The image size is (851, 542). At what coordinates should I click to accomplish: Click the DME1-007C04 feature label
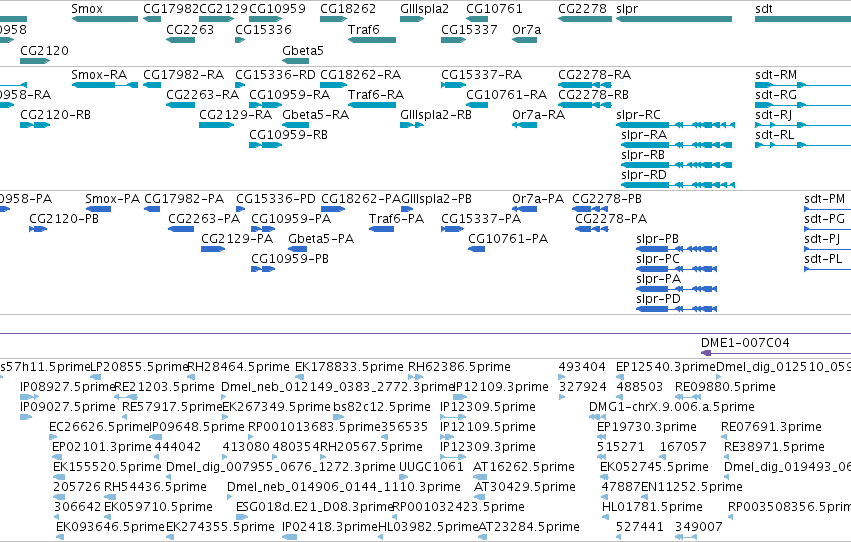(x=745, y=342)
